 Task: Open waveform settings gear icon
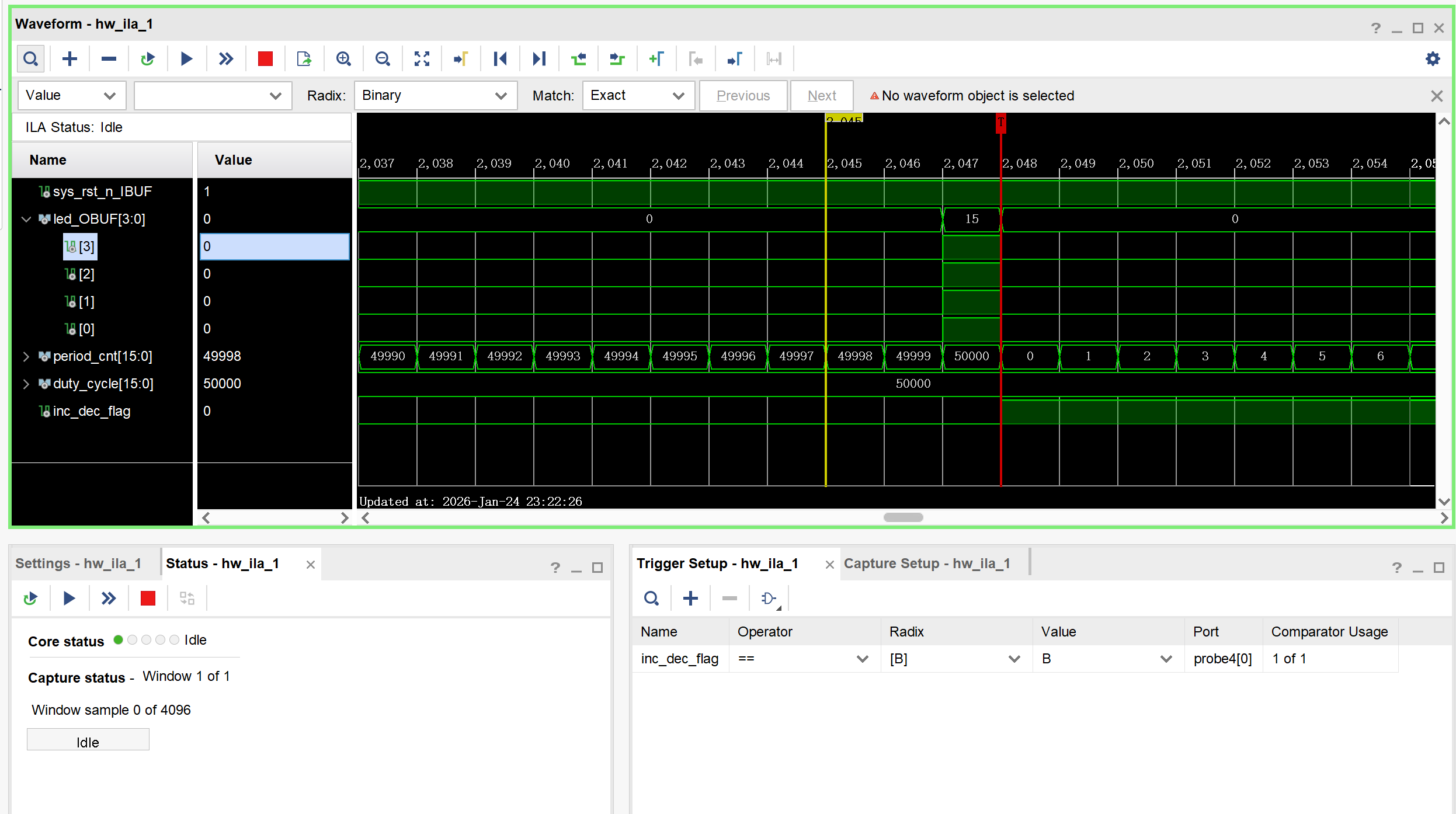click(x=1433, y=59)
